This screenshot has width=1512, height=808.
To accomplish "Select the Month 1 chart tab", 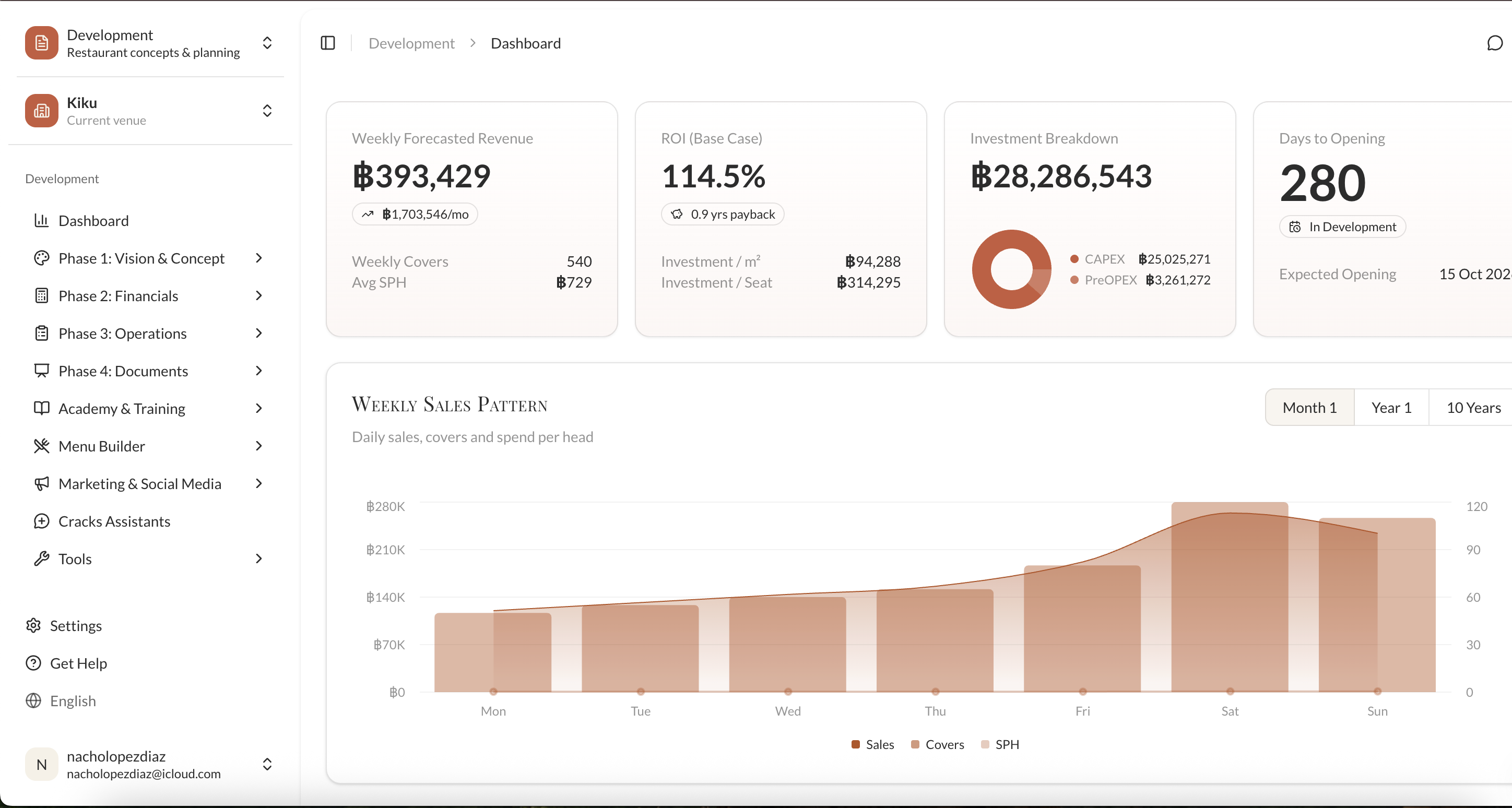I will click(x=1309, y=407).
